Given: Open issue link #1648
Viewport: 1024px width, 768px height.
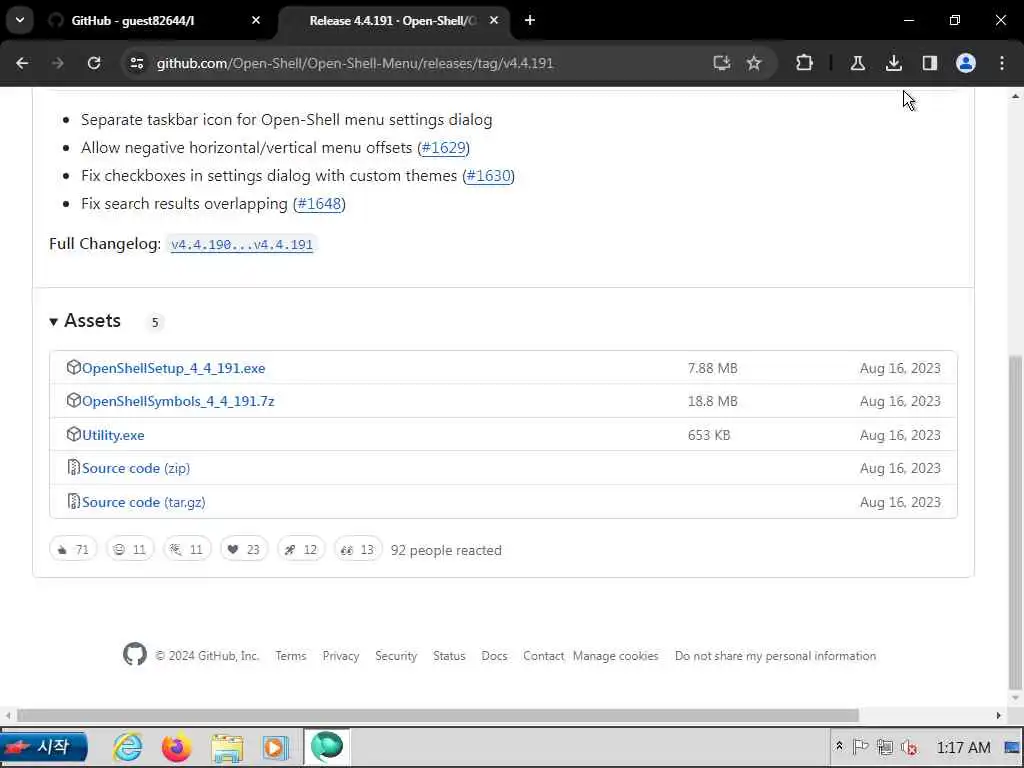Looking at the screenshot, I should click(x=319, y=204).
